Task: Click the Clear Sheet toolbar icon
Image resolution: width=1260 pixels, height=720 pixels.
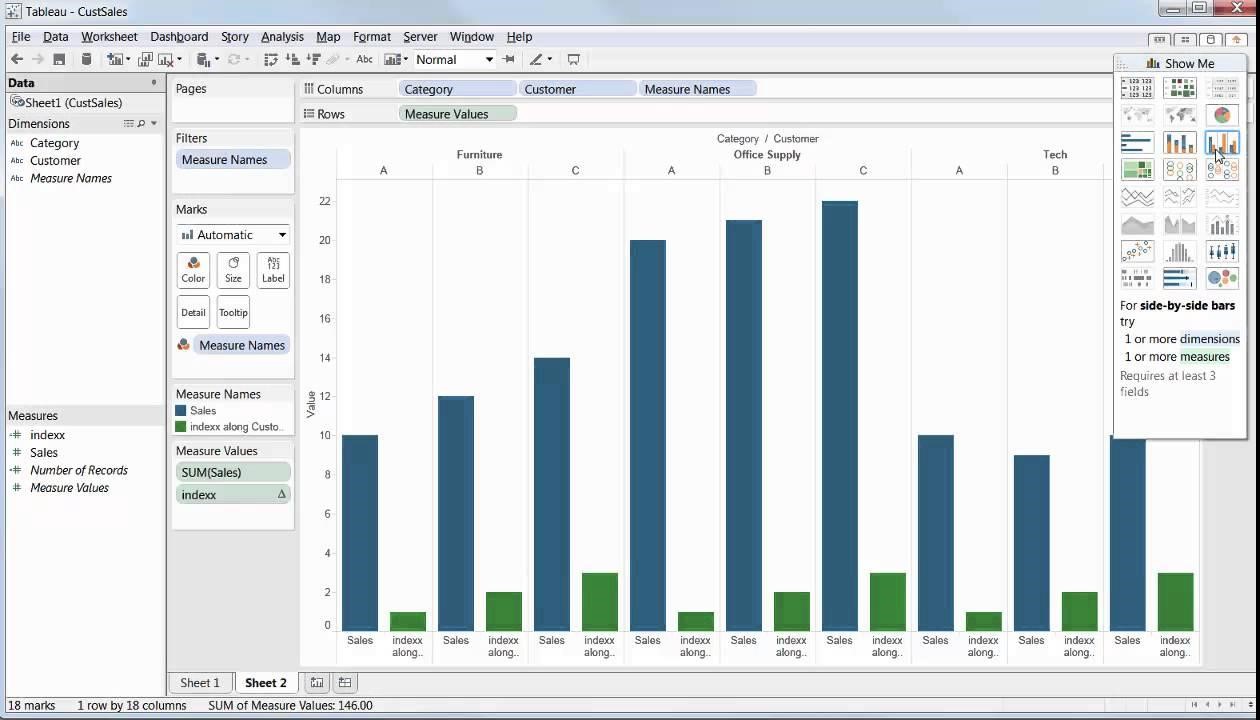Action: tap(168, 59)
